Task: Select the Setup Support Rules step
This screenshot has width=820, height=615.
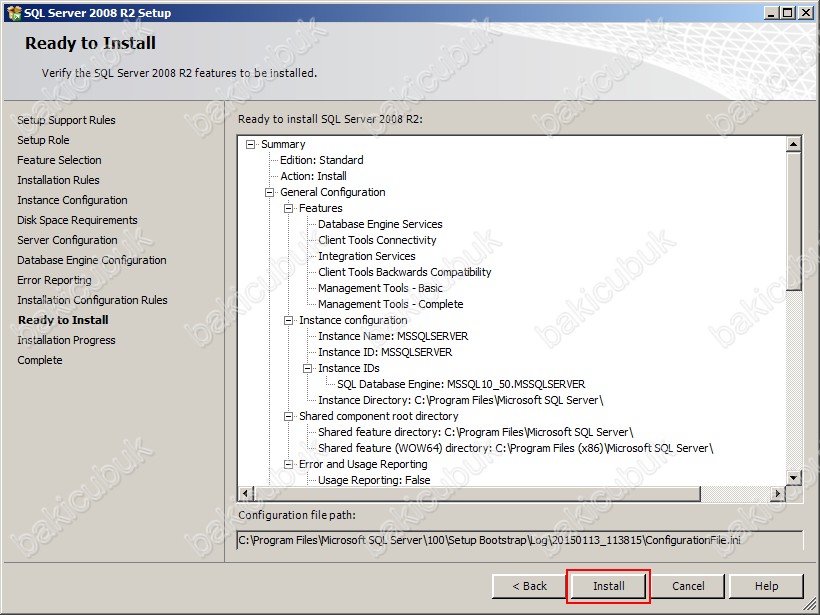Action: point(66,120)
